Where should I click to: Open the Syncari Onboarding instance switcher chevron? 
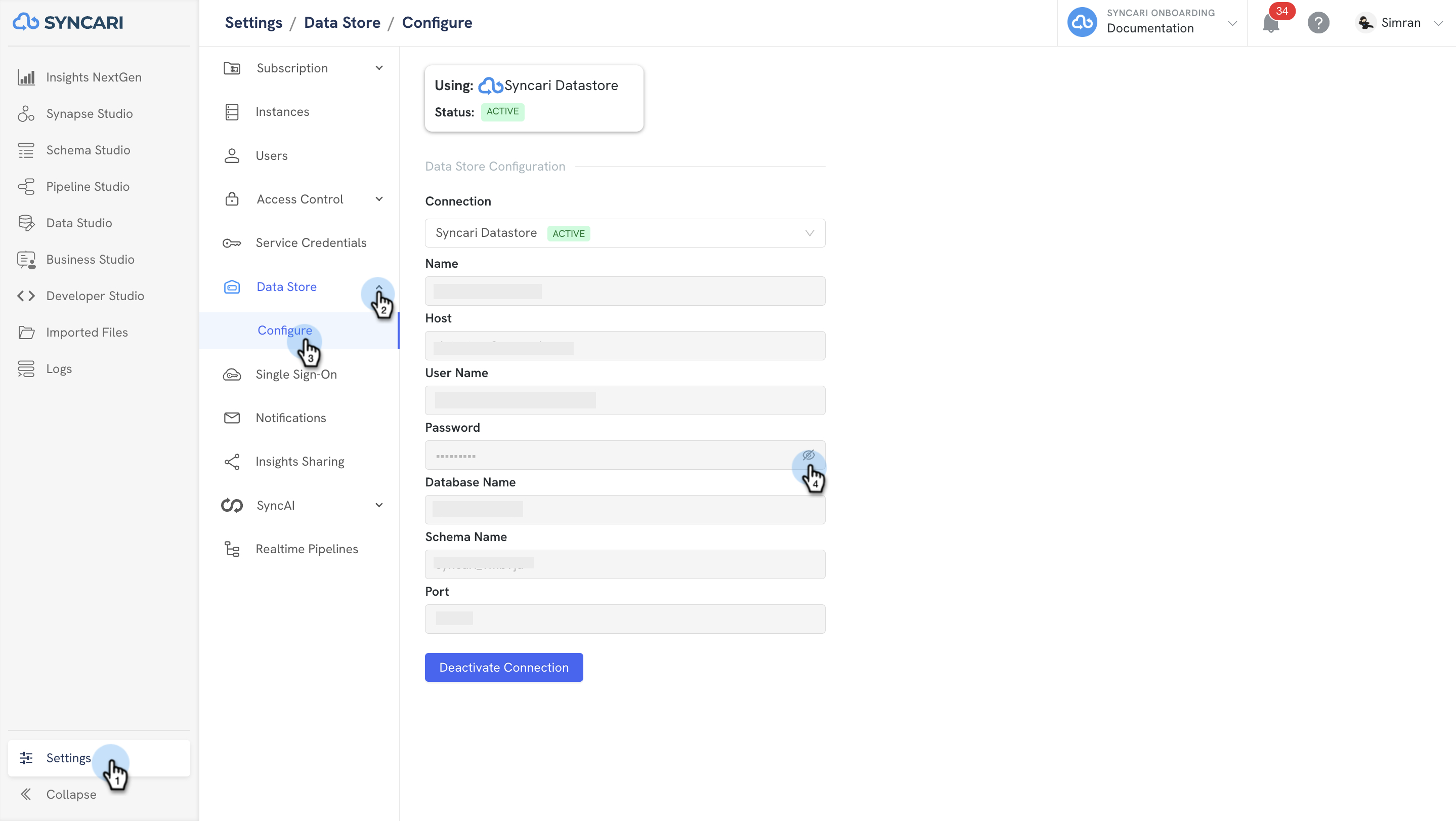(x=1232, y=23)
